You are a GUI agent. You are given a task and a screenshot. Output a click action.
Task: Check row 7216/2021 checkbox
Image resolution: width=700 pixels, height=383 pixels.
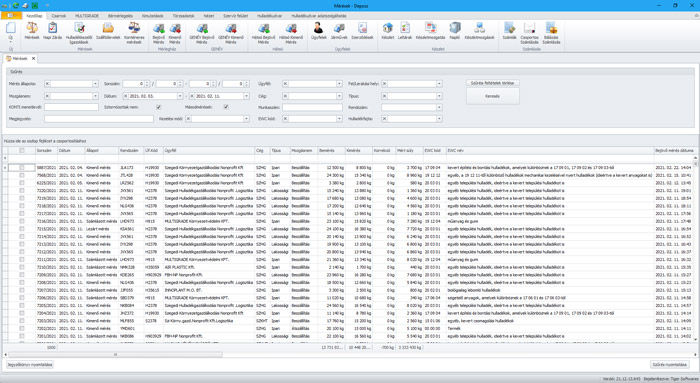[22, 221]
